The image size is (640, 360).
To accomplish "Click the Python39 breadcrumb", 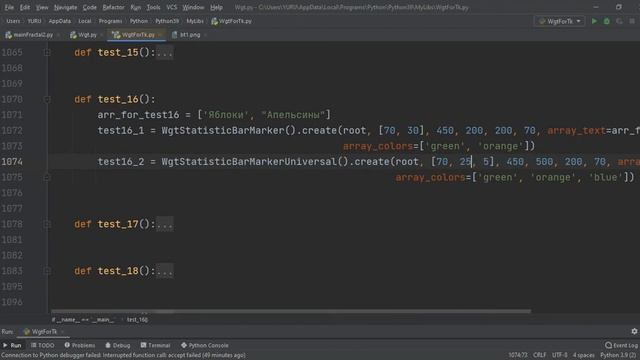I will point(167,21).
